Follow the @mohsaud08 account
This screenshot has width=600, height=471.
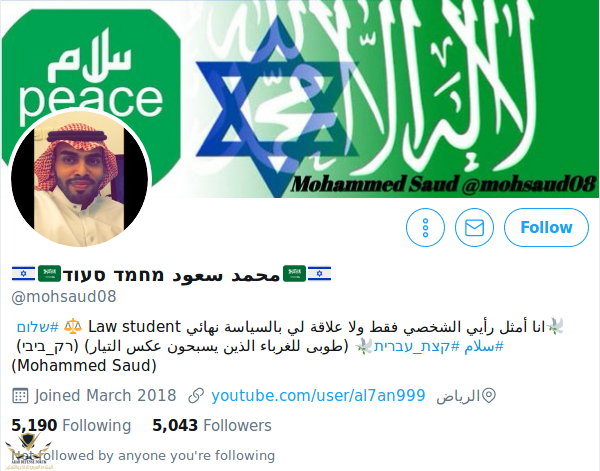click(x=546, y=227)
